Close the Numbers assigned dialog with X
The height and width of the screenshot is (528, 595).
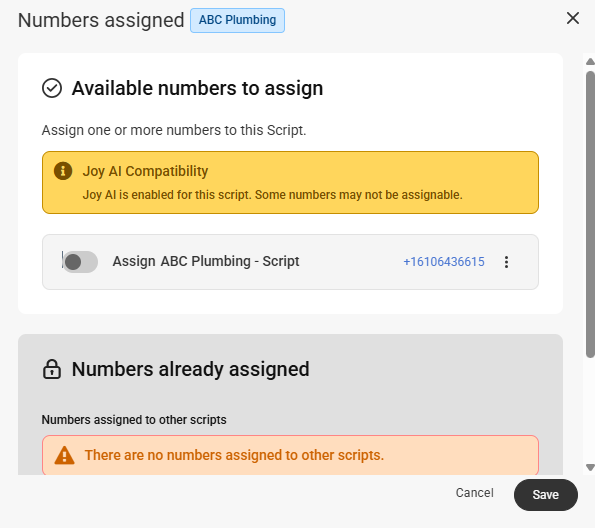pos(573,18)
